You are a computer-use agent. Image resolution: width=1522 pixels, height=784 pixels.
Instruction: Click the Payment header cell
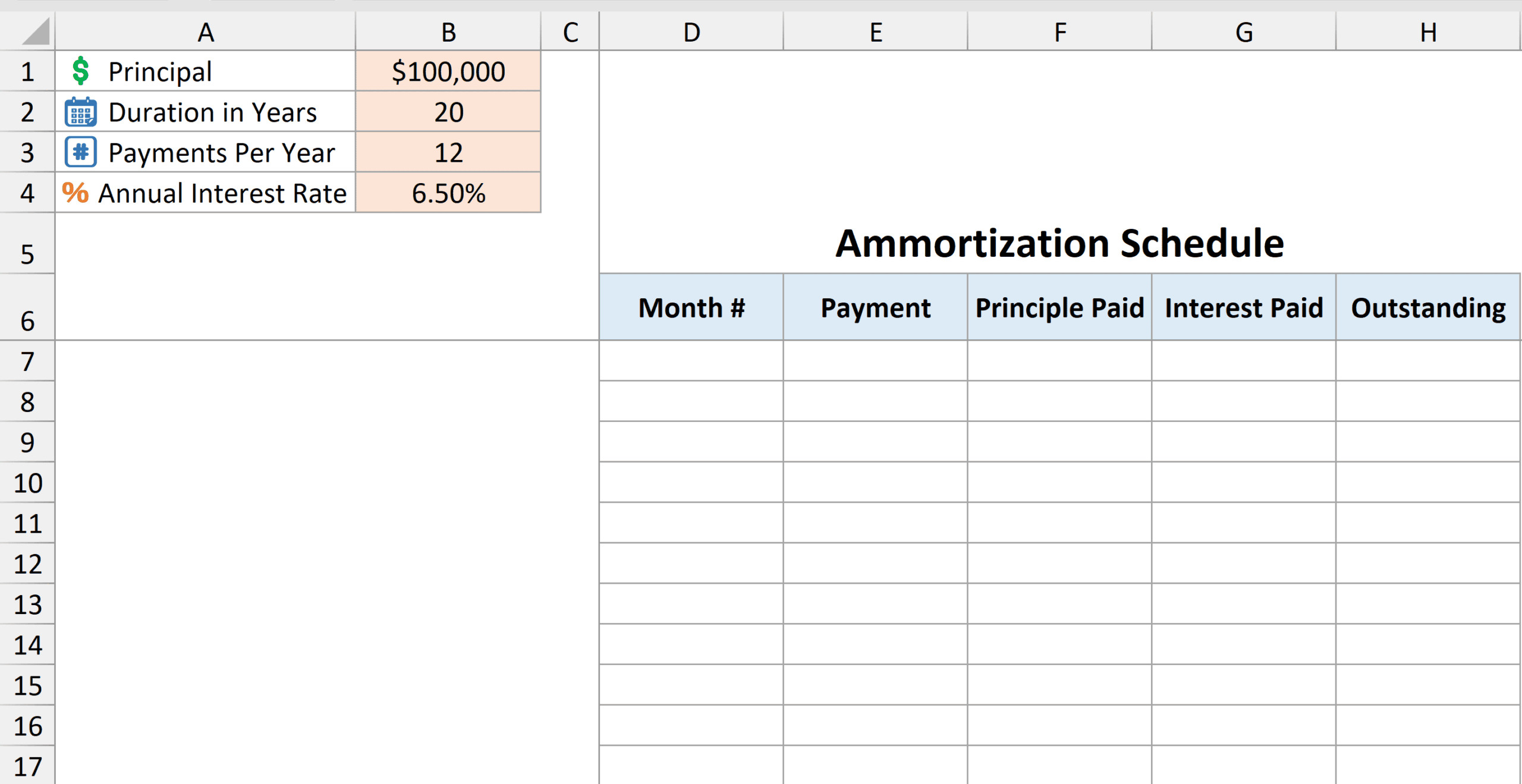point(876,308)
